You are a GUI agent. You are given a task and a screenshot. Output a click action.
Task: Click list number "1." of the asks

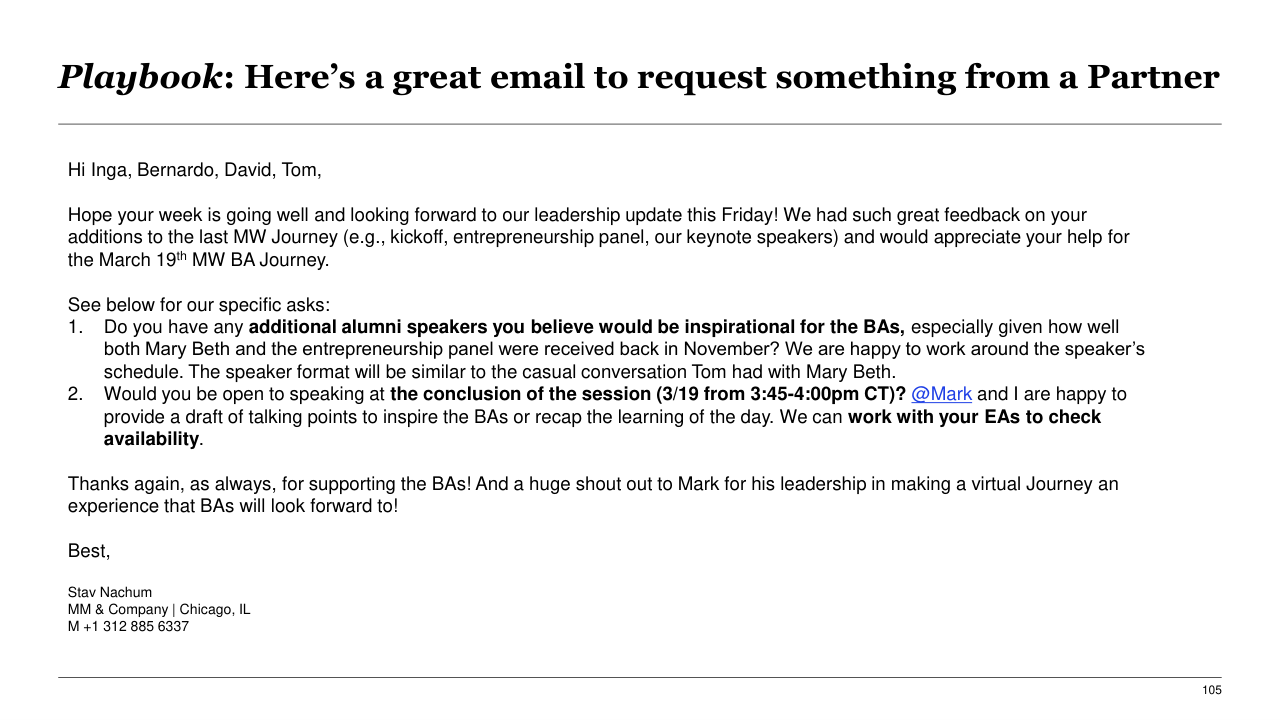tap(76, 327)
